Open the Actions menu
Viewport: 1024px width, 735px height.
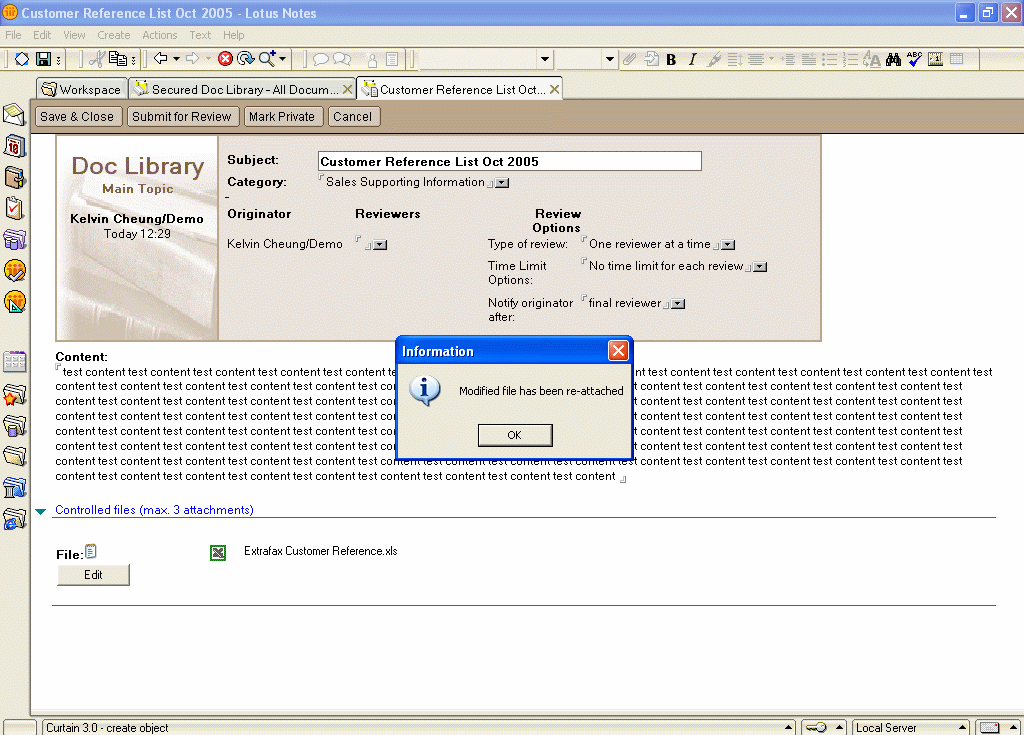(x=159, y=35)
